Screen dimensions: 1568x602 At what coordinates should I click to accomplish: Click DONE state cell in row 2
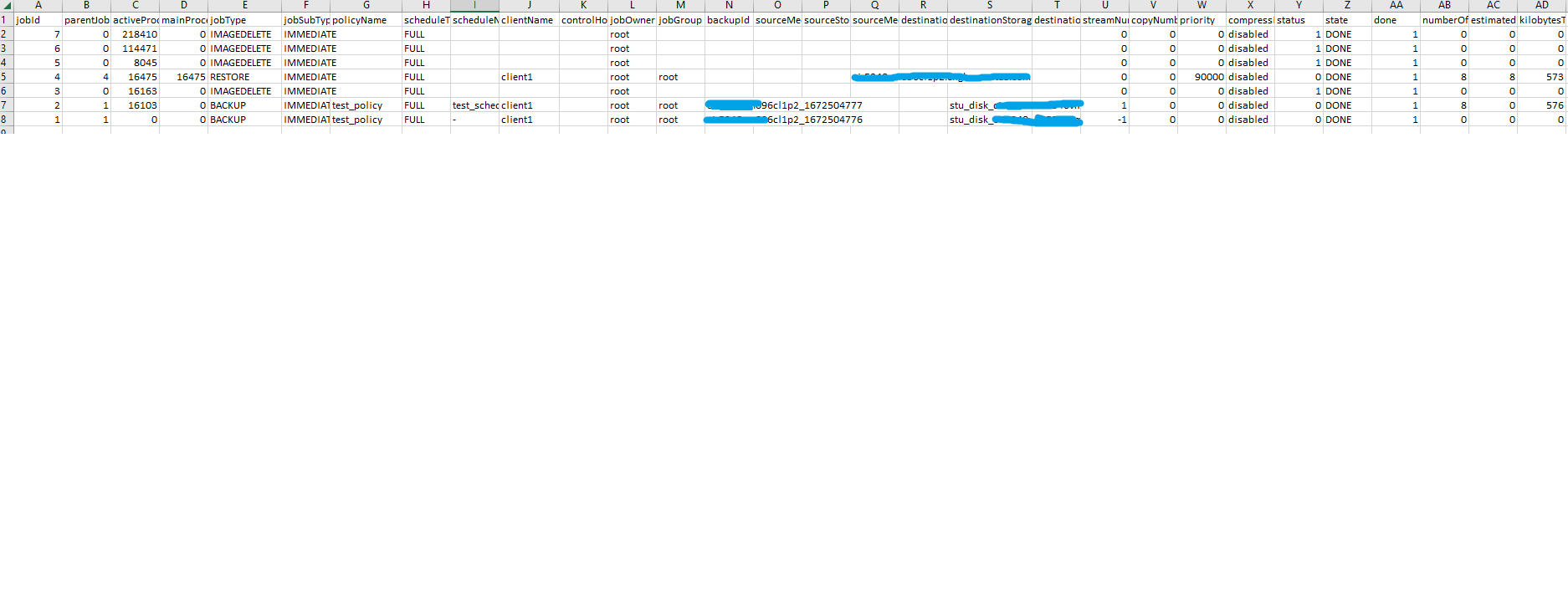(x=1348, y=34)
